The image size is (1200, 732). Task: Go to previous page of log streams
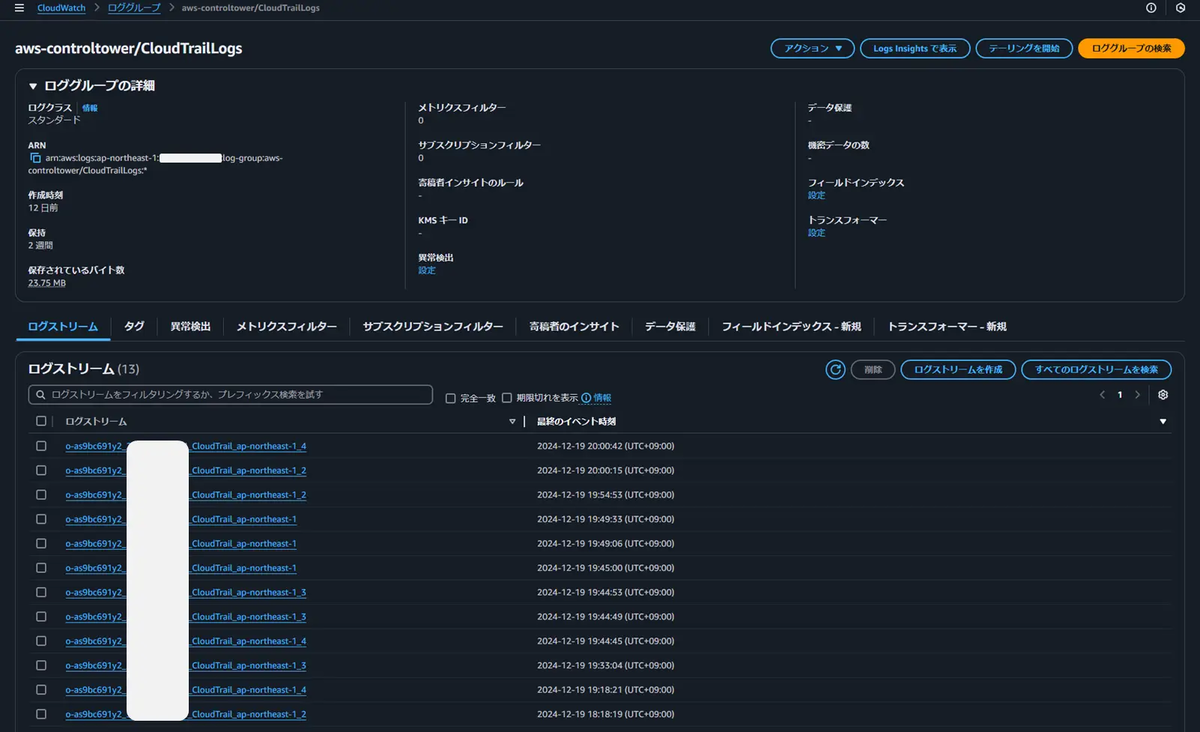(x=1102, y=395)
